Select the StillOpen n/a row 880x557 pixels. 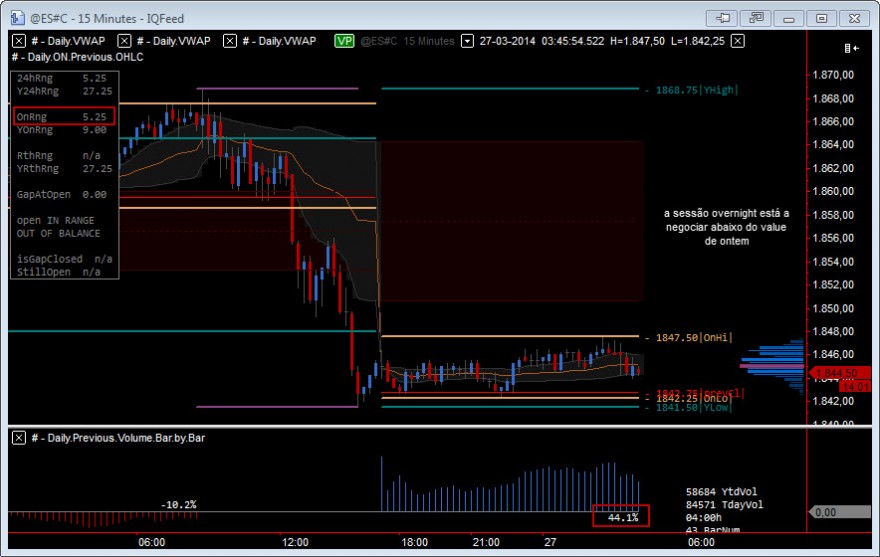click(x=58, y=272)
